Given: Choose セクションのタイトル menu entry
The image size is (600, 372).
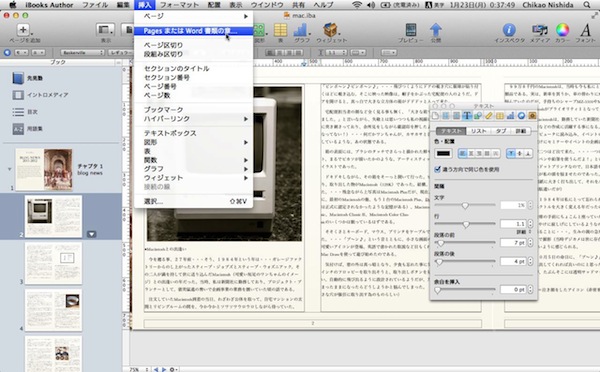Looking at the screenshot, I should pyautogui.click(x=193, y=69).
